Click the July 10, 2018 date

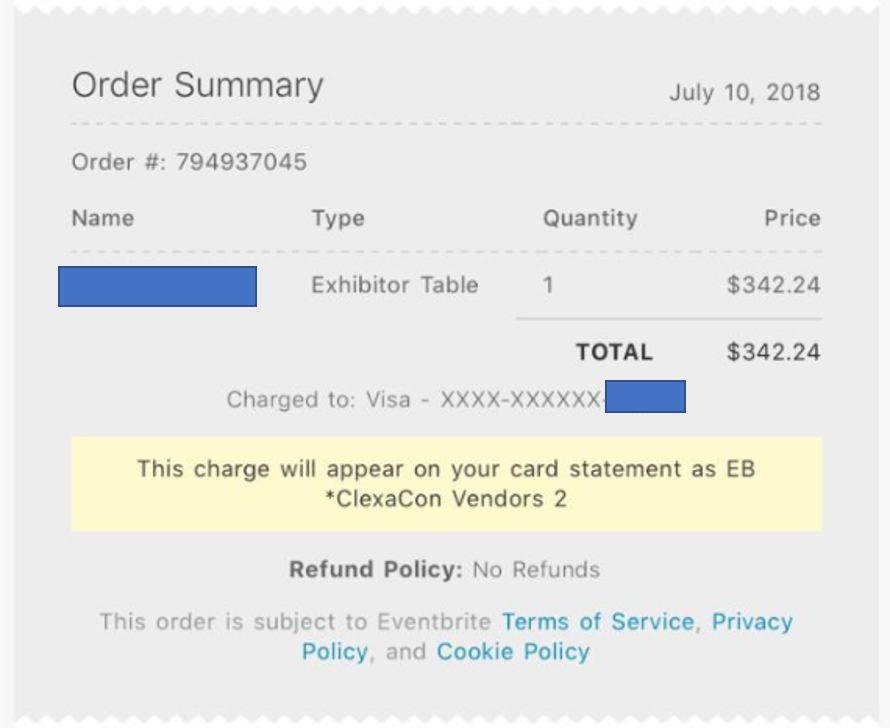click(744, 93)
